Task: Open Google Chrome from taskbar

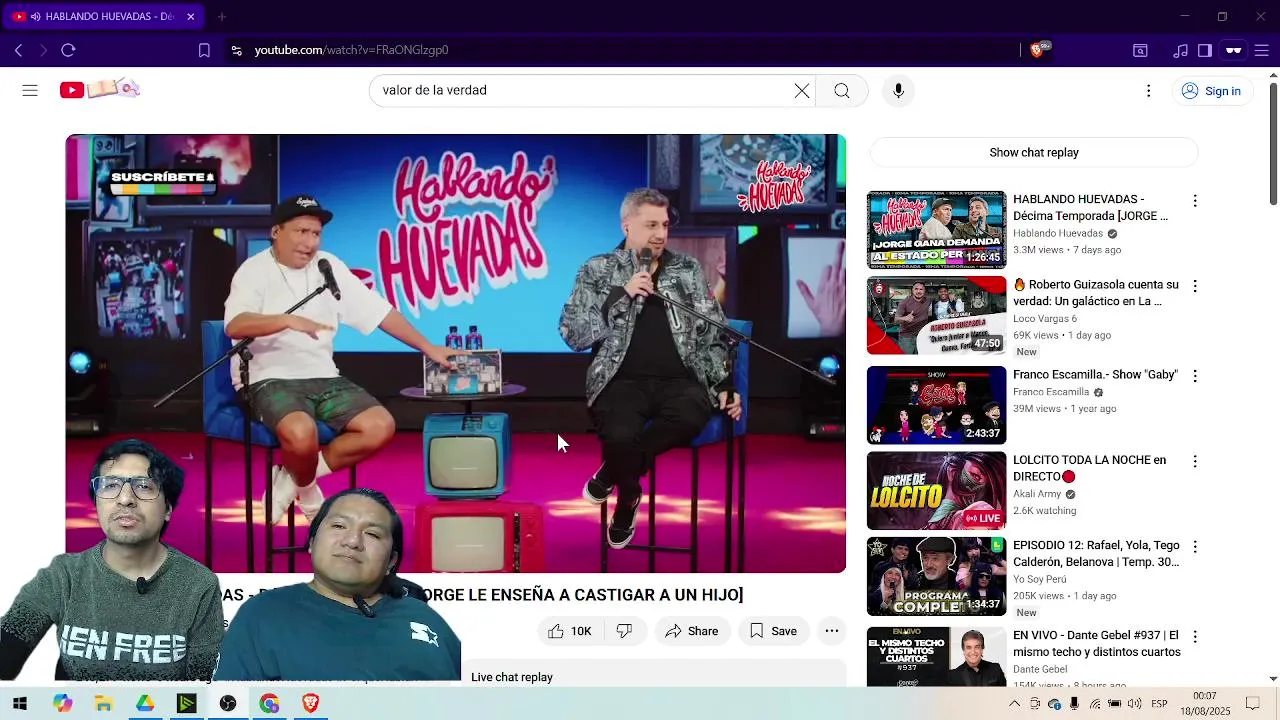Action: 269,704
